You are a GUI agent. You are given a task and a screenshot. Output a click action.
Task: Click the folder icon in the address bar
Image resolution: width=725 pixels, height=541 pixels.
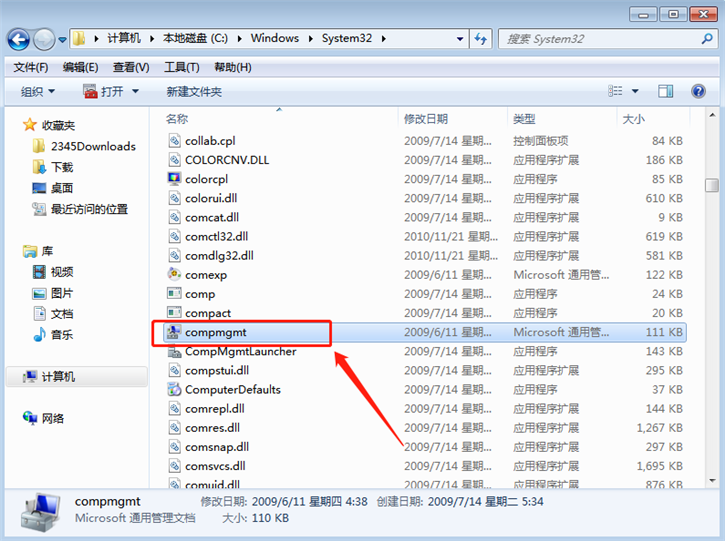click(x=79, y=38)
